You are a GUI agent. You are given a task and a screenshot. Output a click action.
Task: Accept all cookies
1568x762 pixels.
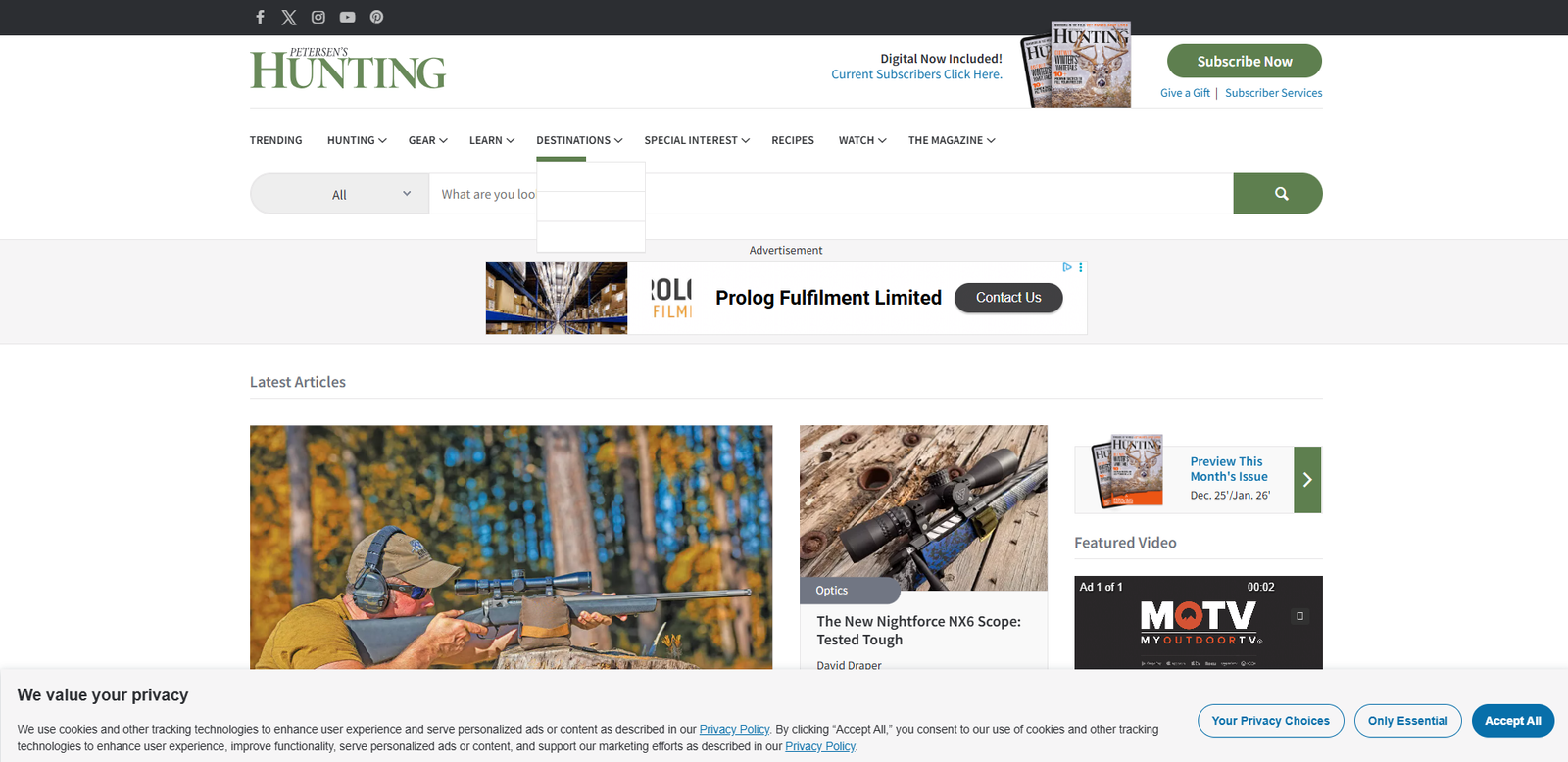pyautogui.click(x=1512, y=721)
